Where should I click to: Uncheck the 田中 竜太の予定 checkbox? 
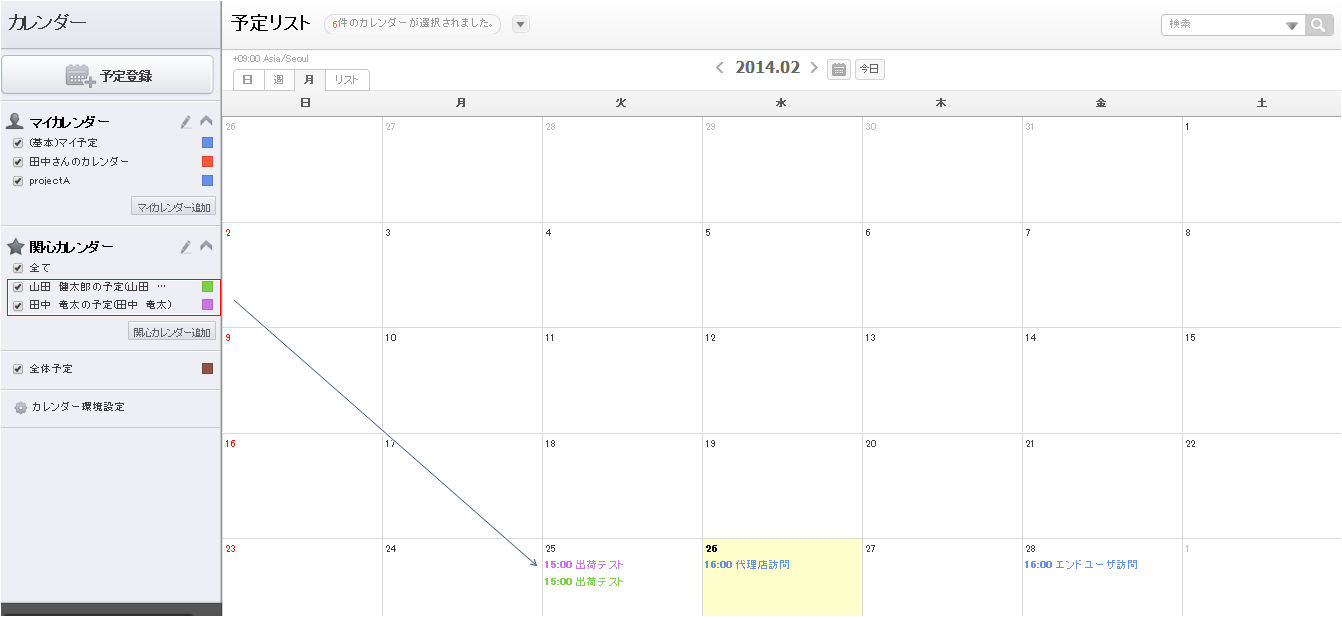pyautogui.click(x=18, y=305)
